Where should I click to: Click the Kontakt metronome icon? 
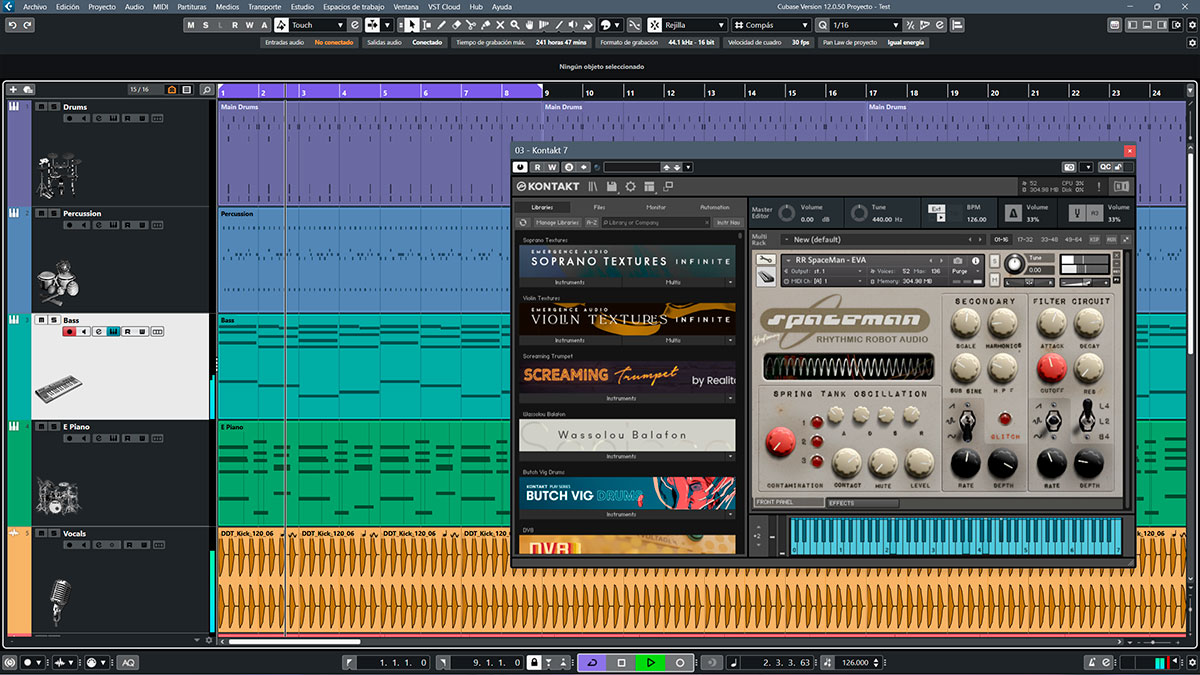click(x=1013, y=214)
